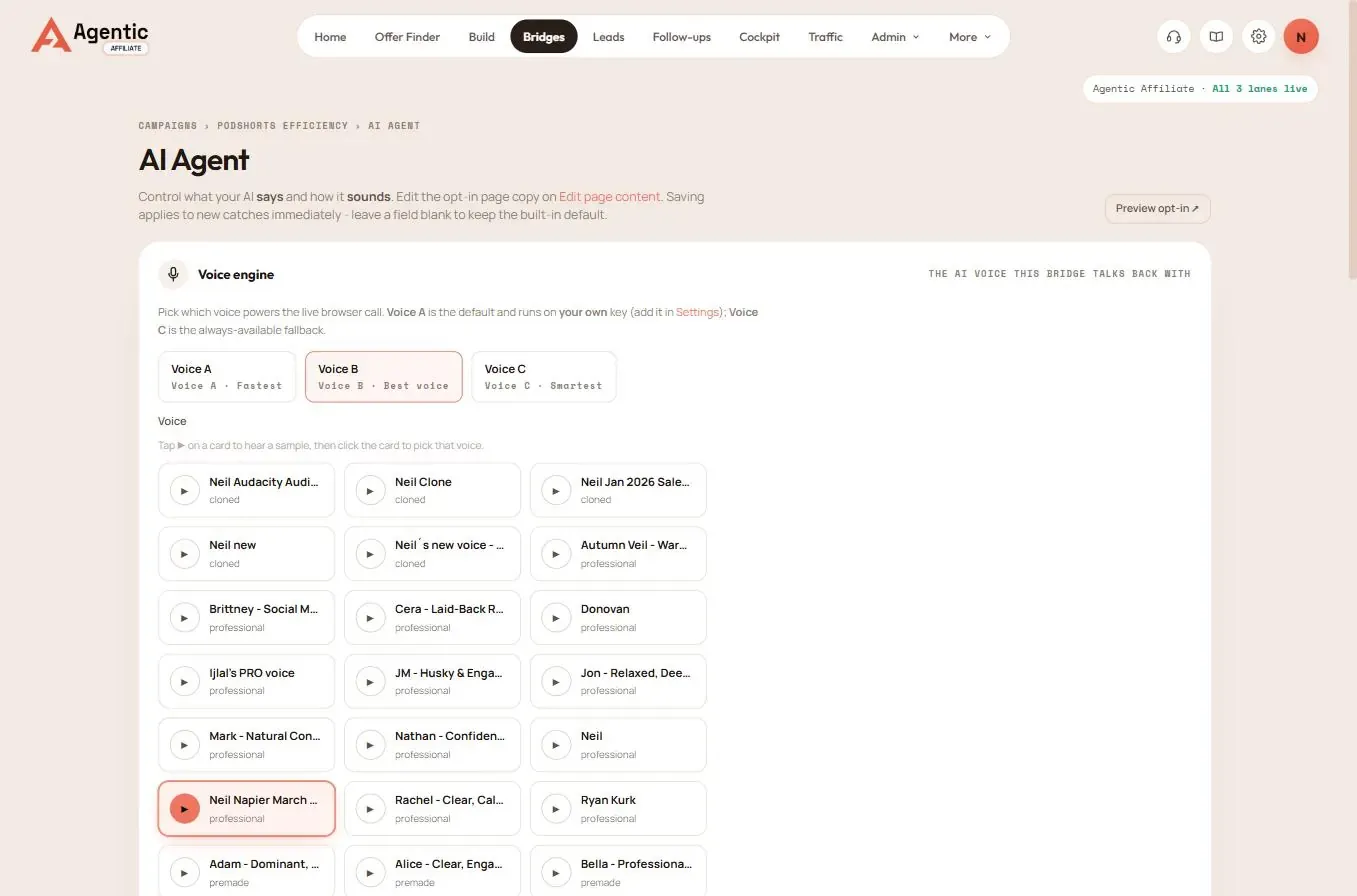The height and width of the screenshot is (896, 1357).
Task: Play sample for Nathan - Confiden… voice
Action: [370, 745]
